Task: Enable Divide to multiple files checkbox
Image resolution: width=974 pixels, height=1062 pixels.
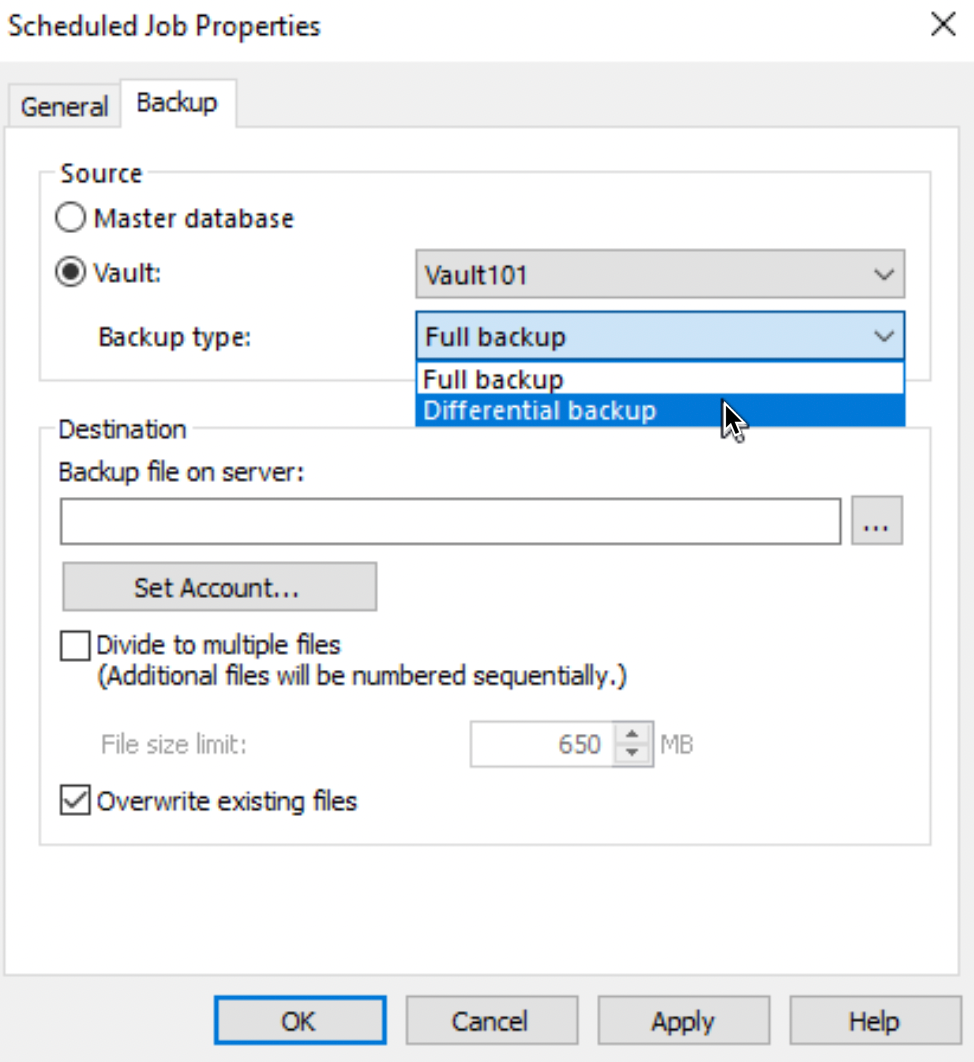Action: click(x=75, y=645)
